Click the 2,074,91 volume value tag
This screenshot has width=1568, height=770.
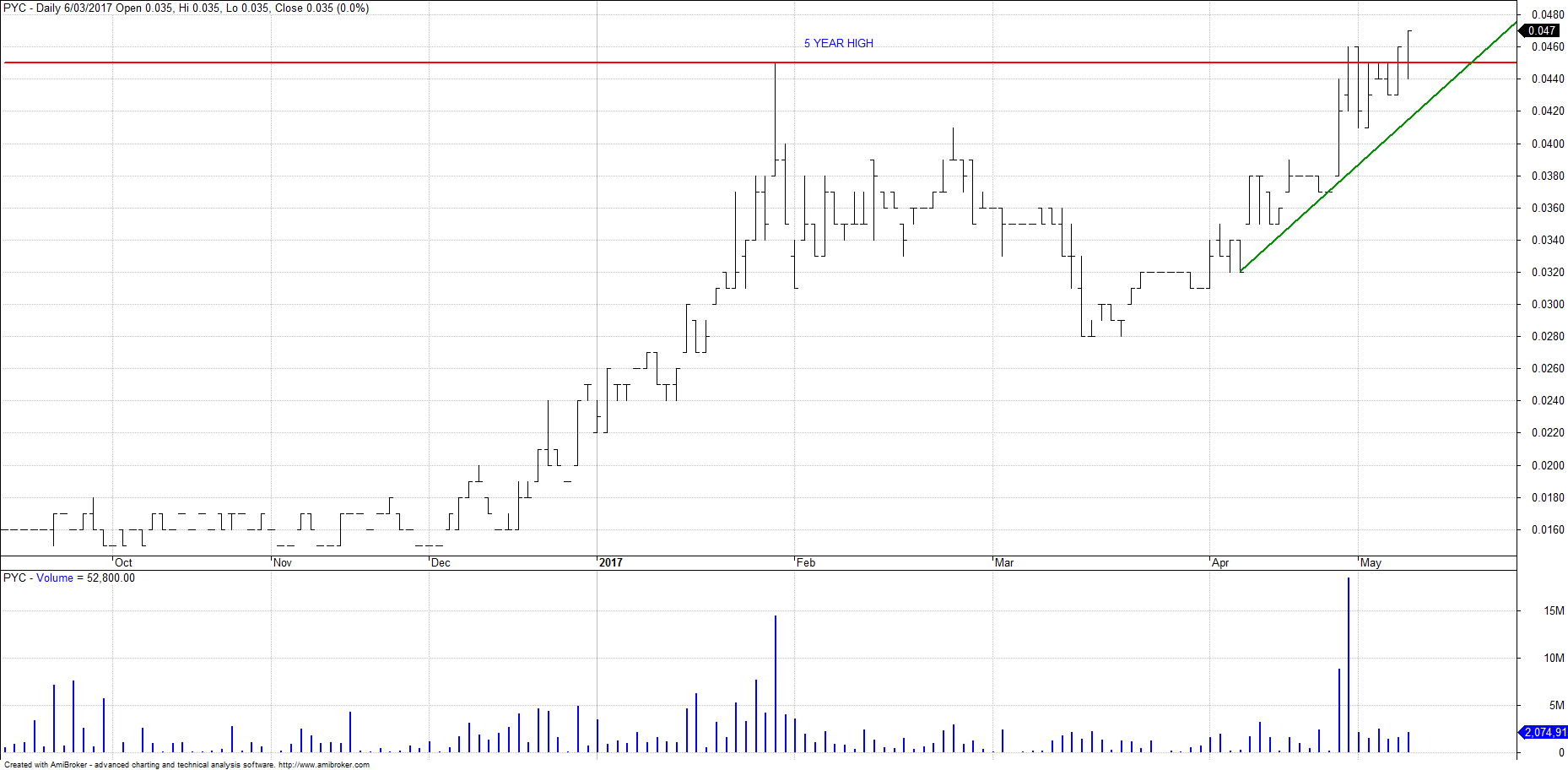click(x=1544, y=732)
